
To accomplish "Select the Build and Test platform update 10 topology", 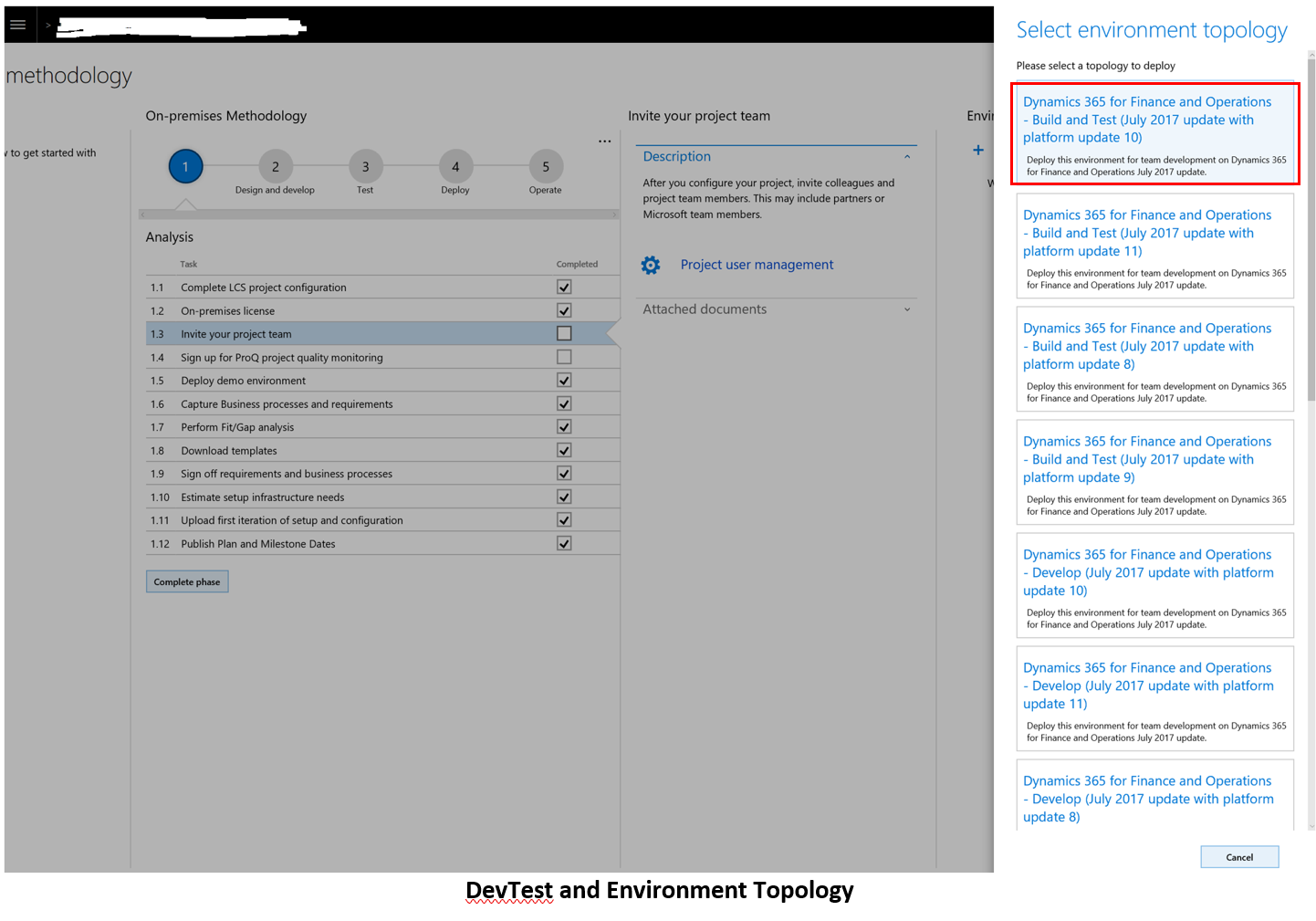I will click(1154, 133).
